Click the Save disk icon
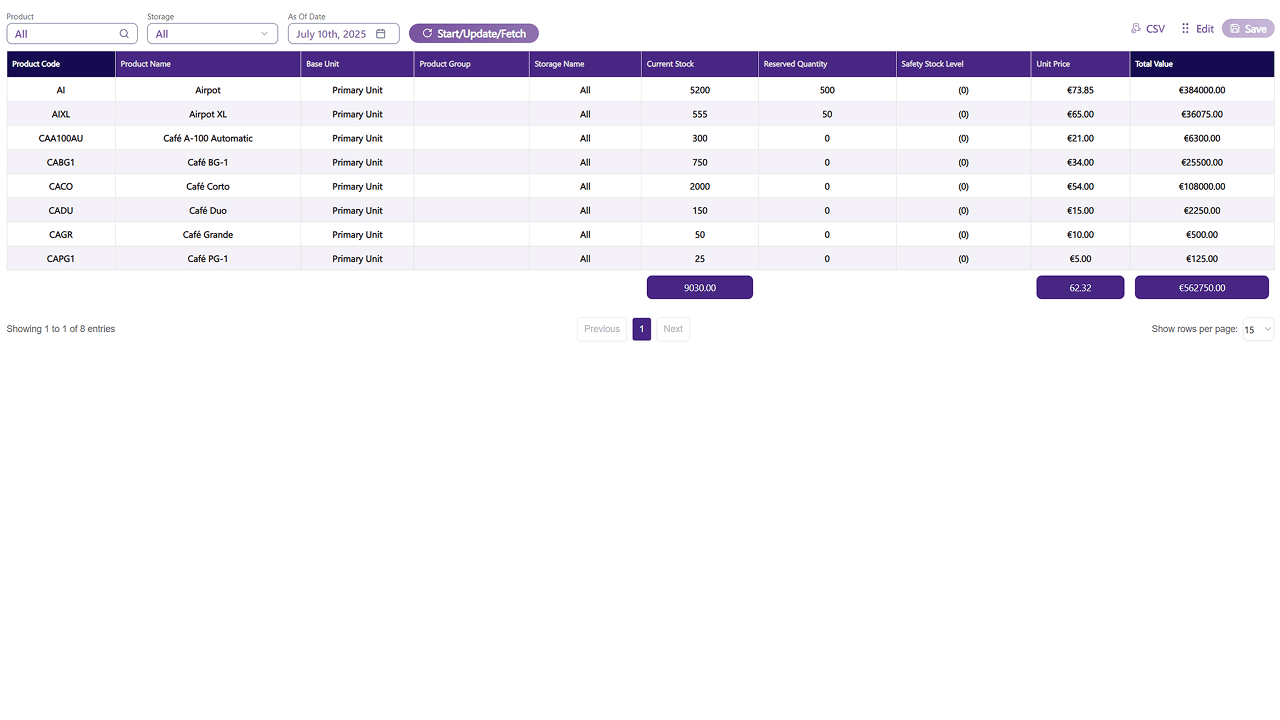The height and width of the screenshot is (720, 1280). coord(1233,28)
